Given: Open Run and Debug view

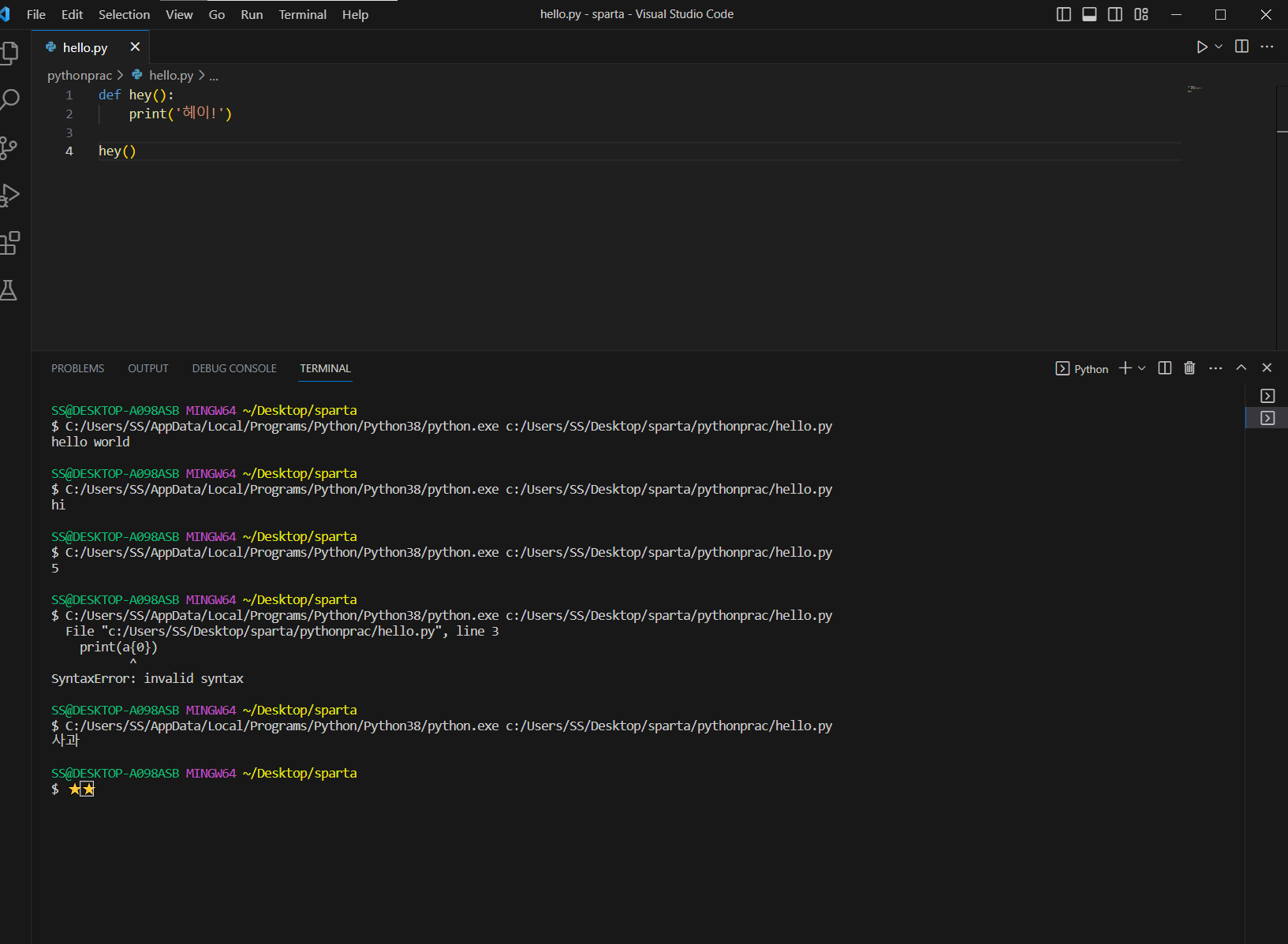Looking at the screenshot, I should (9, 195).
